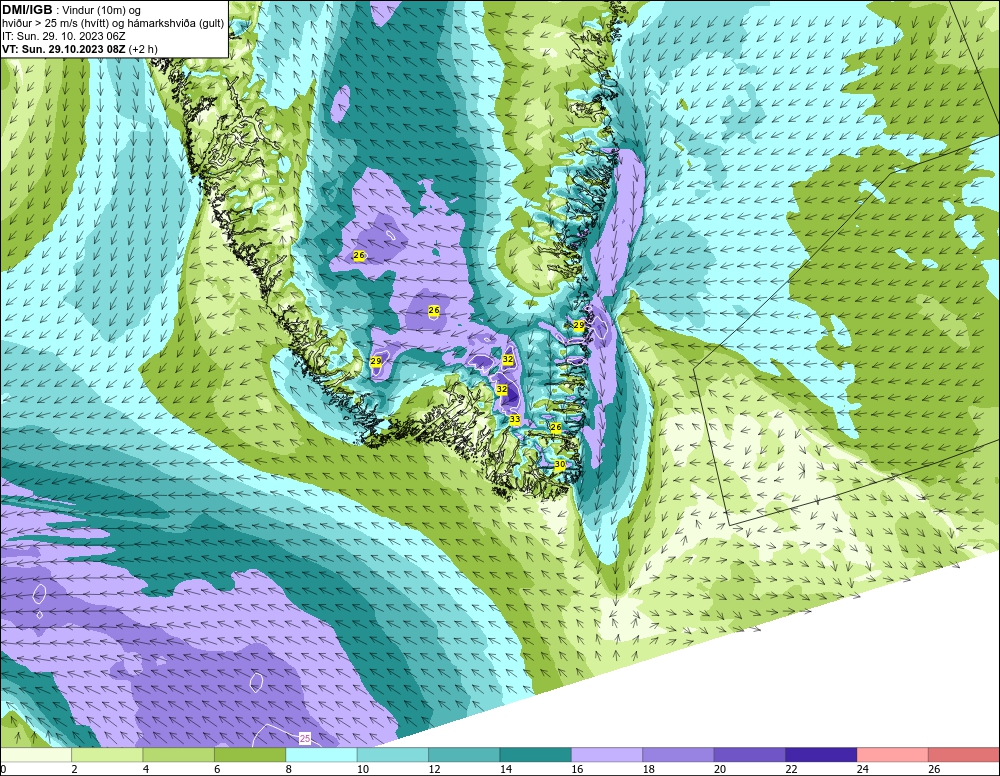The height and width of the screenshot is (776, 1000).
Task: Pick the dark teal 14–16 m/s legend swatch
Action: 536,755
